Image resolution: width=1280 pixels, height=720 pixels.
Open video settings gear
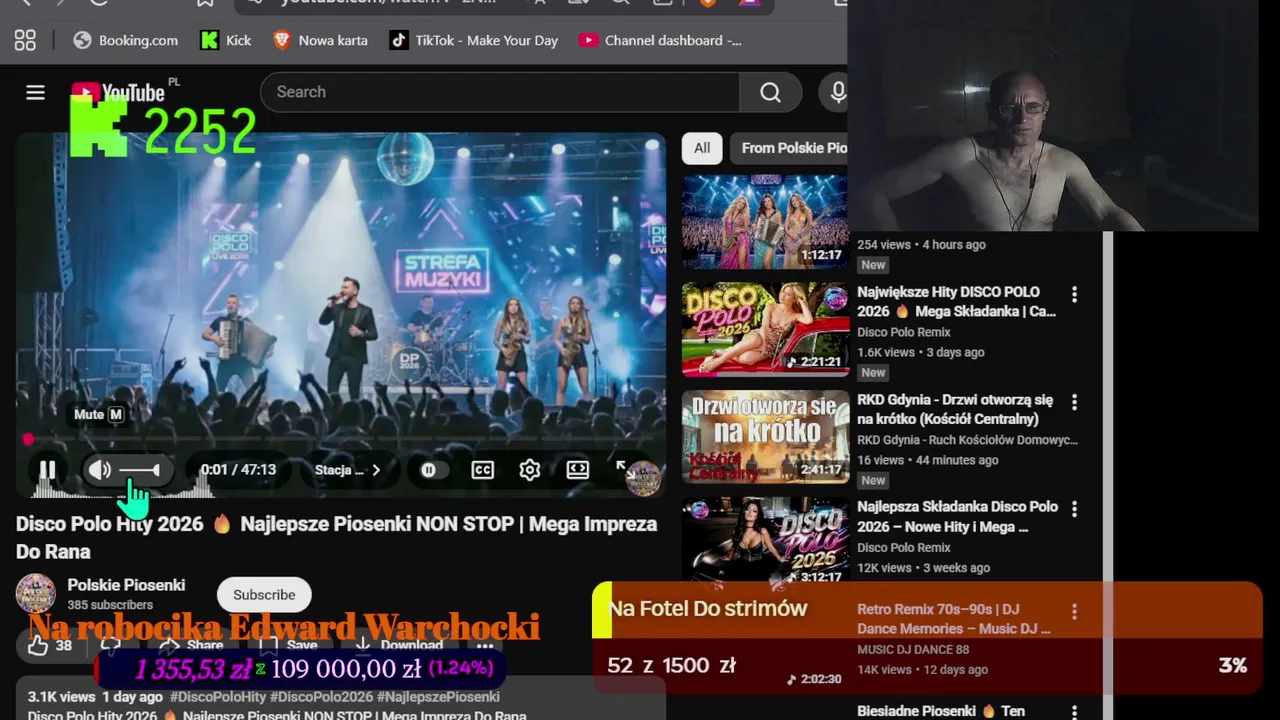[x=530, y=470]
